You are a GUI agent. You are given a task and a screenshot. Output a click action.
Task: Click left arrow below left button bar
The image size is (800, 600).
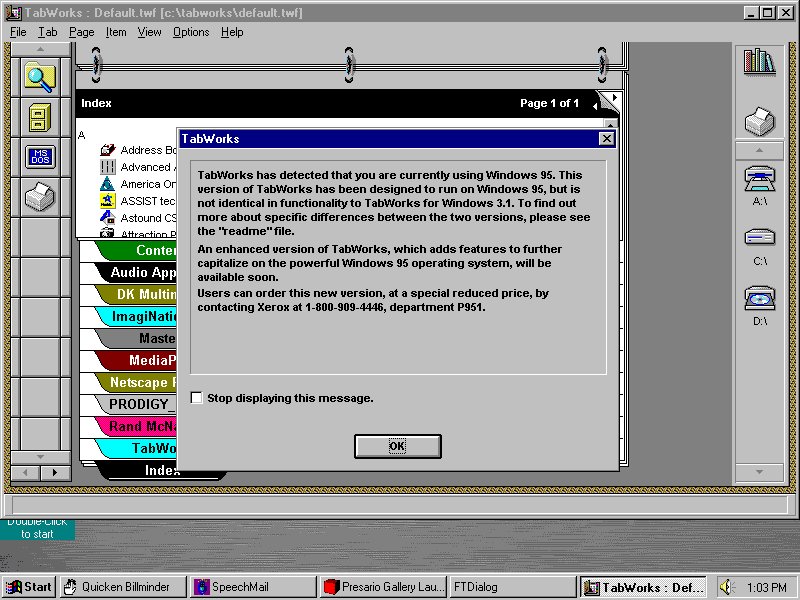tap(26, 472)
